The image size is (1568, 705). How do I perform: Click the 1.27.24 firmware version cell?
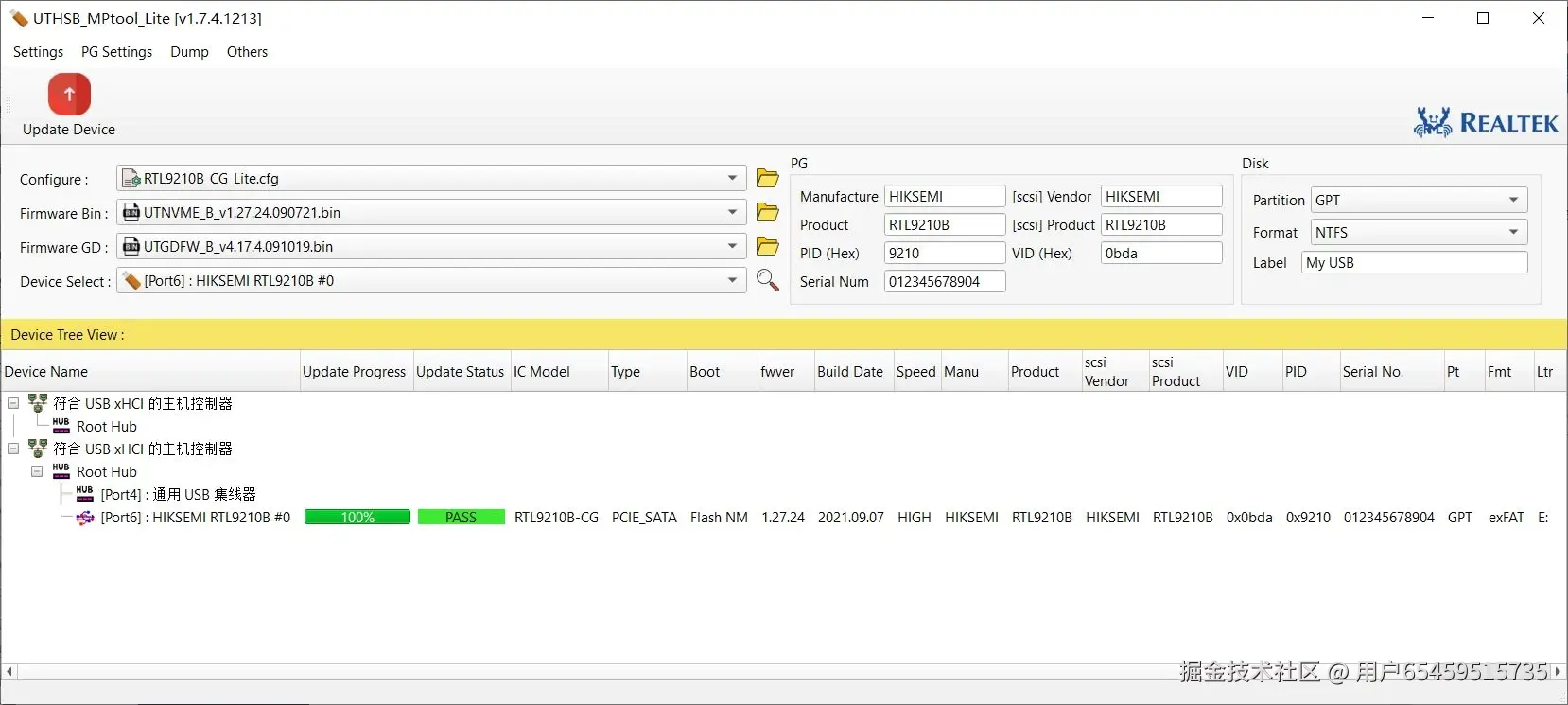[x=783, y=518]
